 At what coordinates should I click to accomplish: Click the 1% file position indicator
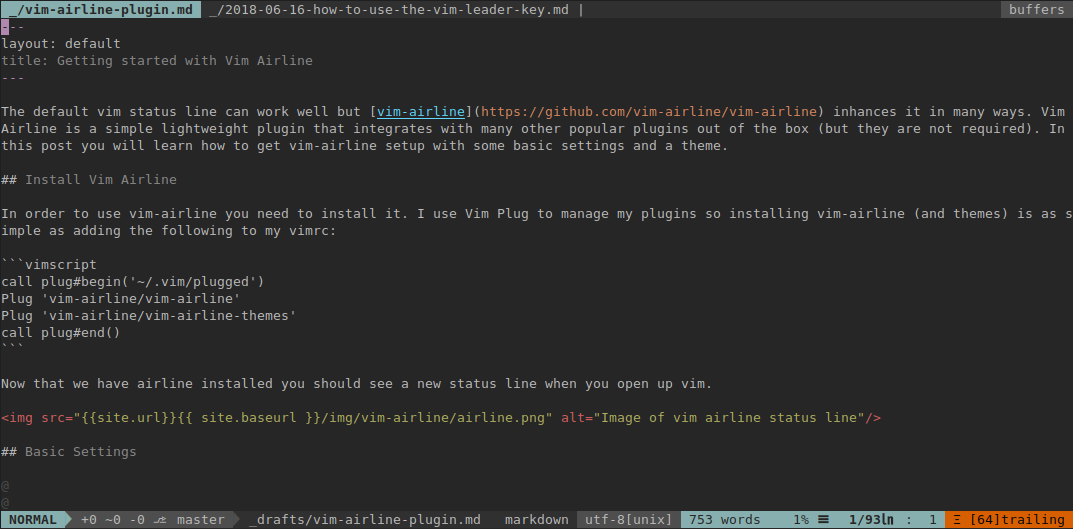801,520
